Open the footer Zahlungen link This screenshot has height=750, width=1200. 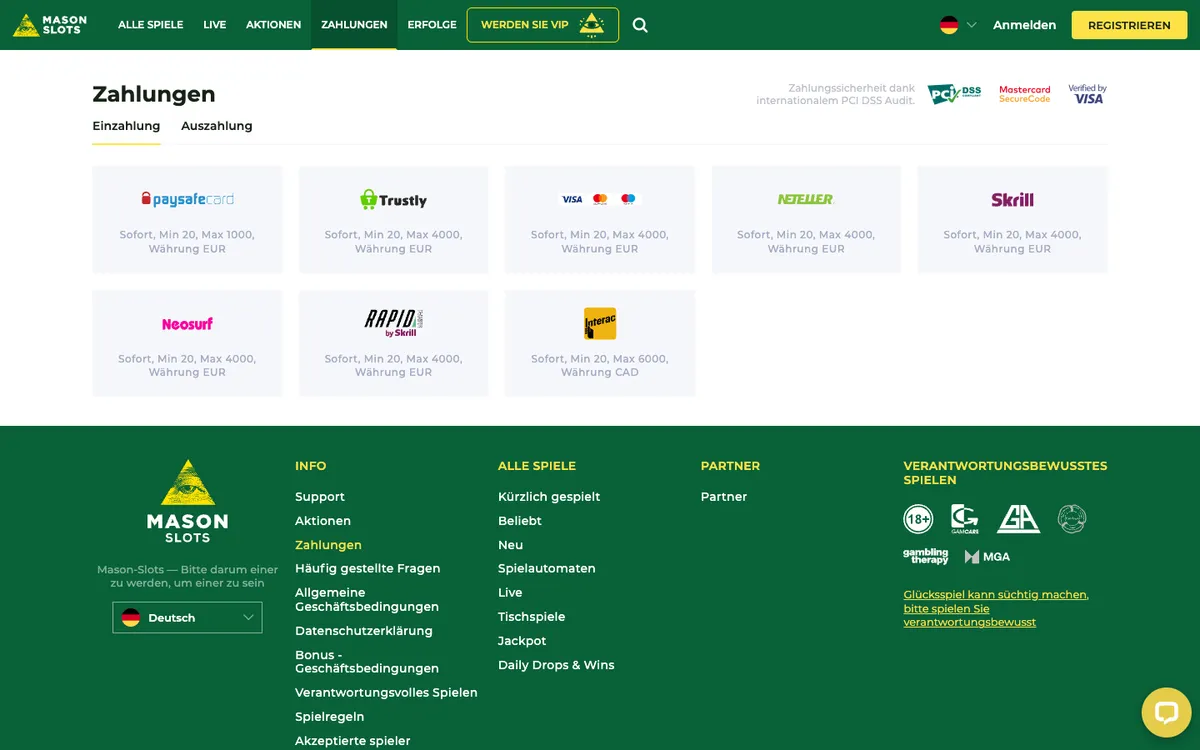coord(328,545)
